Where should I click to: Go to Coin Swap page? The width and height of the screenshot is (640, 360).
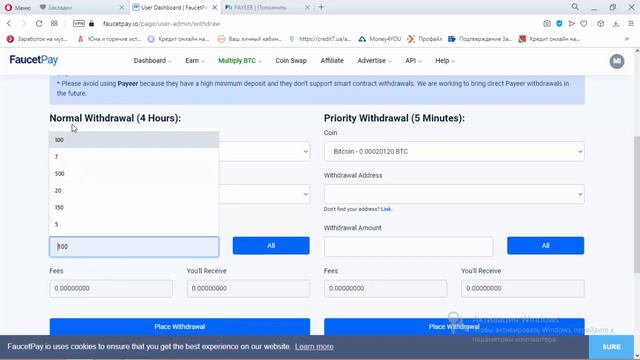click(291, 60)
